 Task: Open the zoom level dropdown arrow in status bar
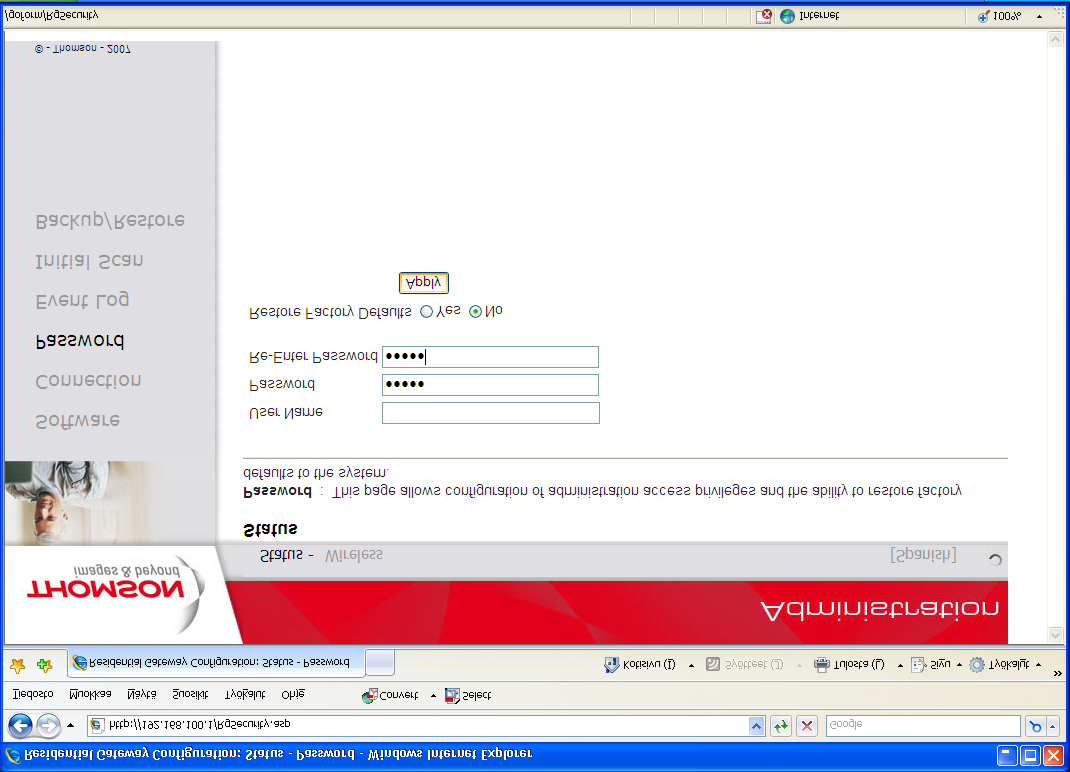tap(1039, 16)
